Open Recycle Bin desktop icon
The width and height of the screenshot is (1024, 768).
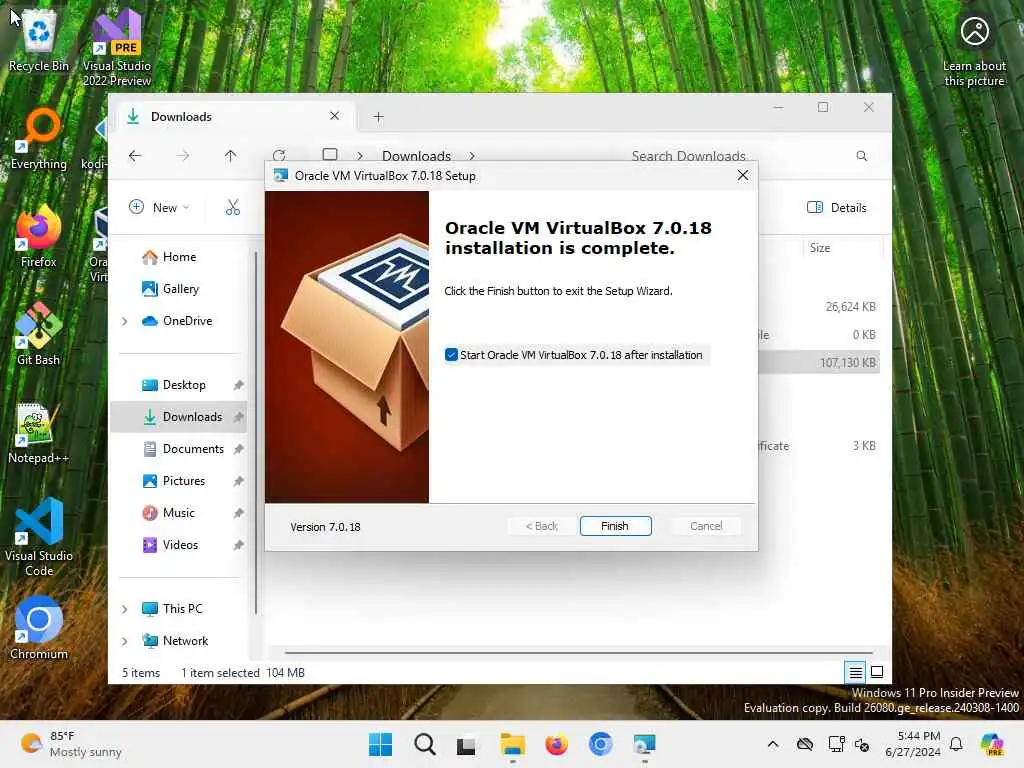[x=39, y=40]
